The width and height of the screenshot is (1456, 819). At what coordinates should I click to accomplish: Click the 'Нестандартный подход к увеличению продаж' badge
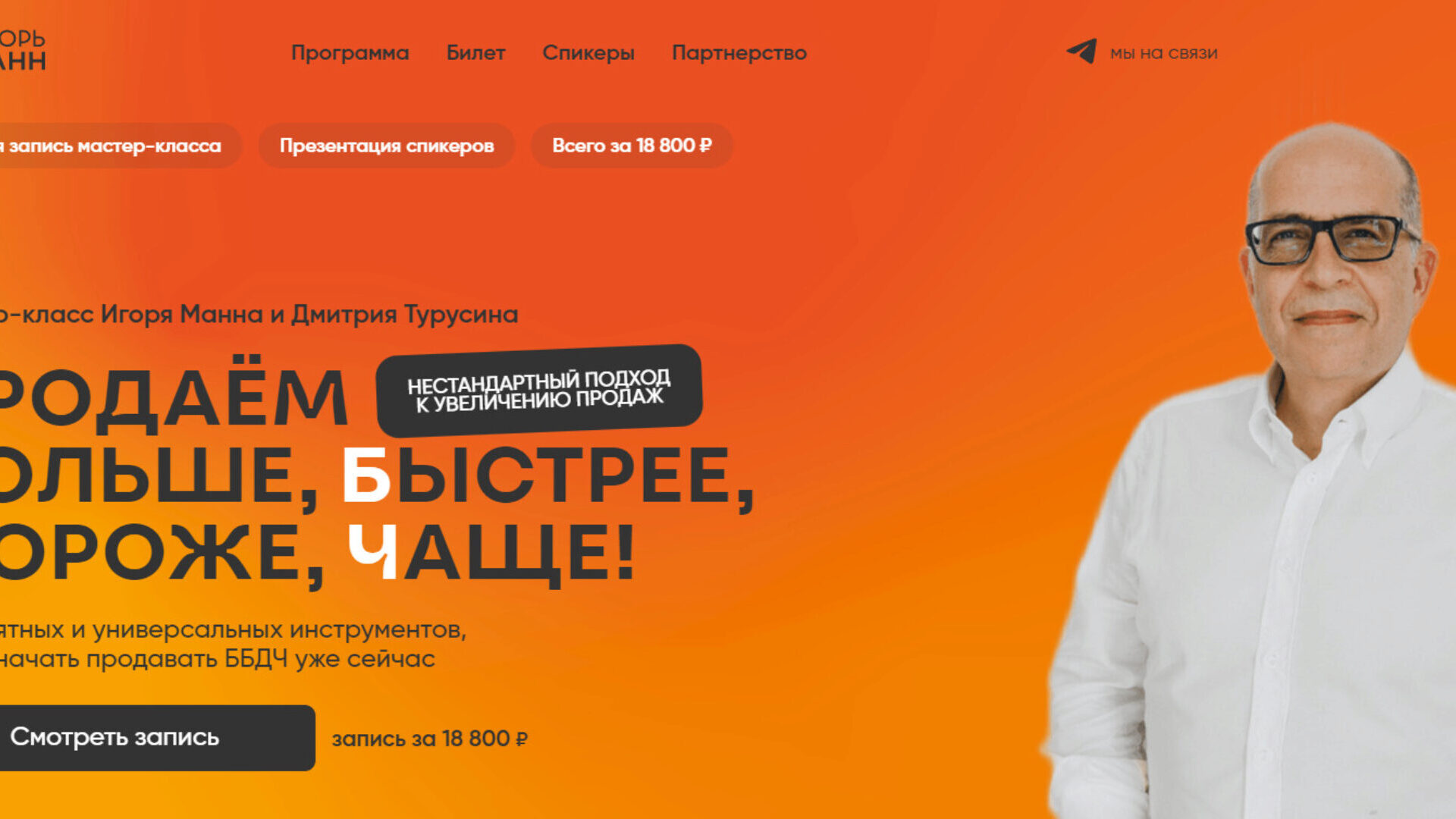click(x=539, y=391)
